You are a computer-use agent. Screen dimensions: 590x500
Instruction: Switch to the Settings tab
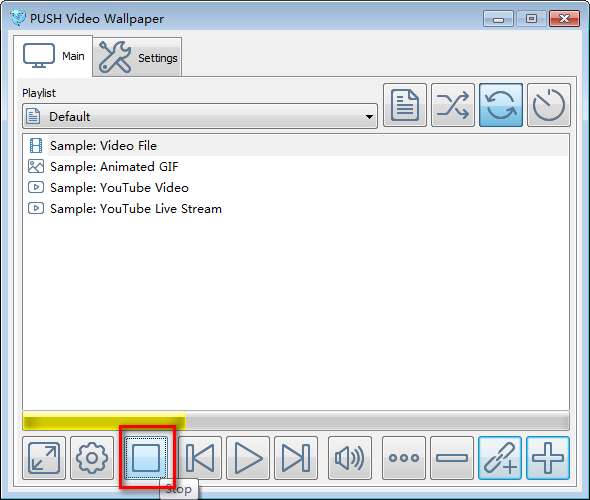click(138, 57)
